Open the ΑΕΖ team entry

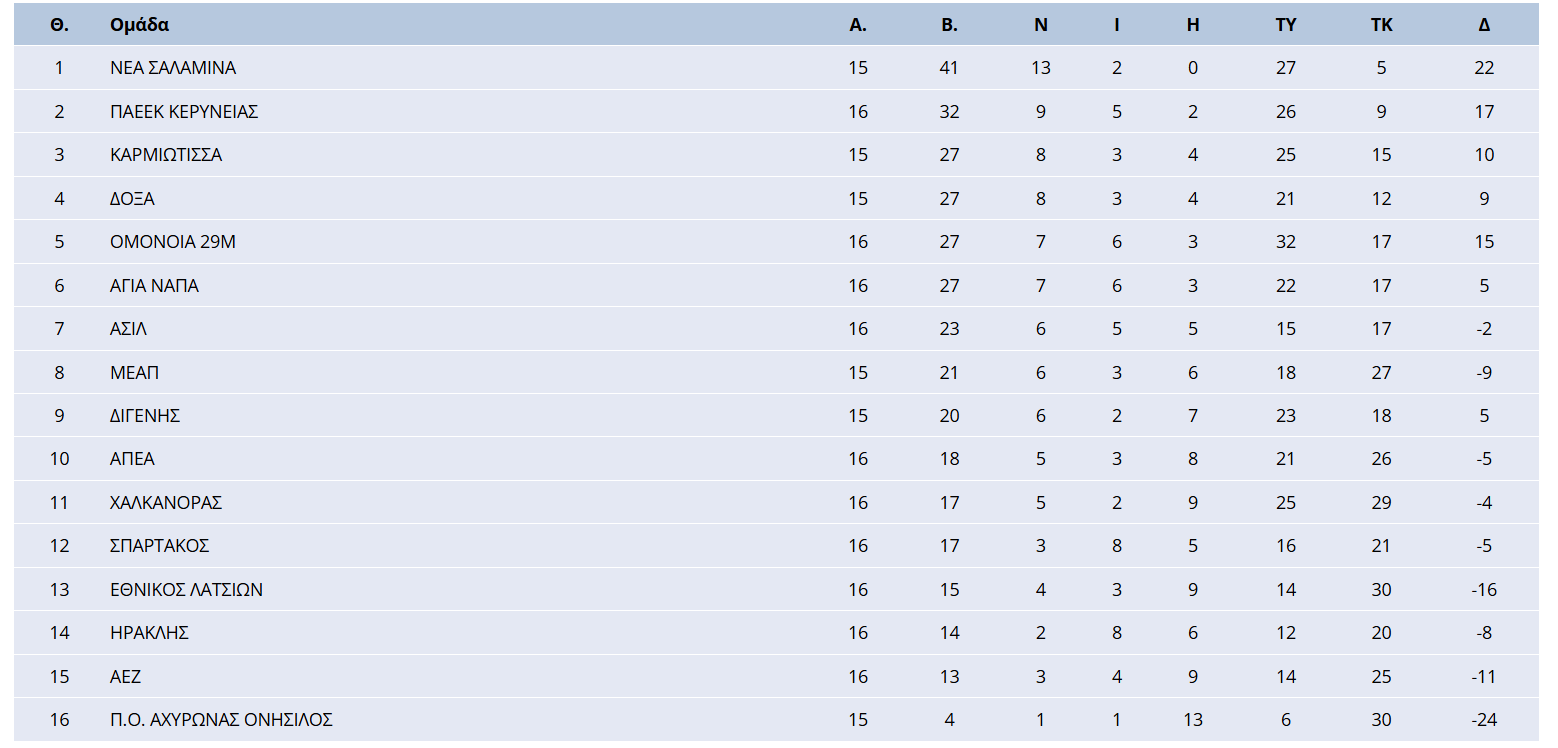point(125,677)
